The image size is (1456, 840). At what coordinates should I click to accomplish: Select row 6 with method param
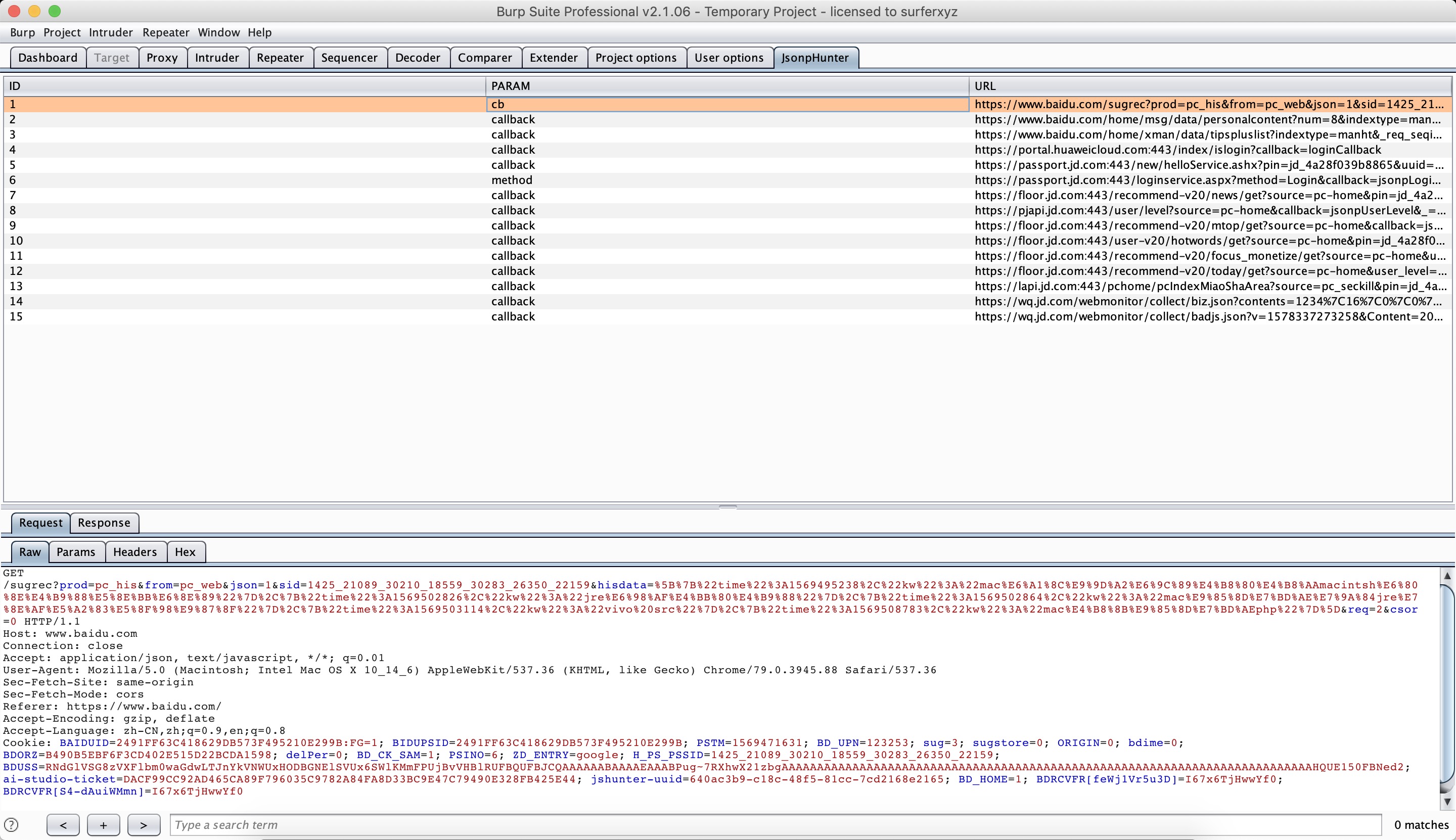click(511, 180)
